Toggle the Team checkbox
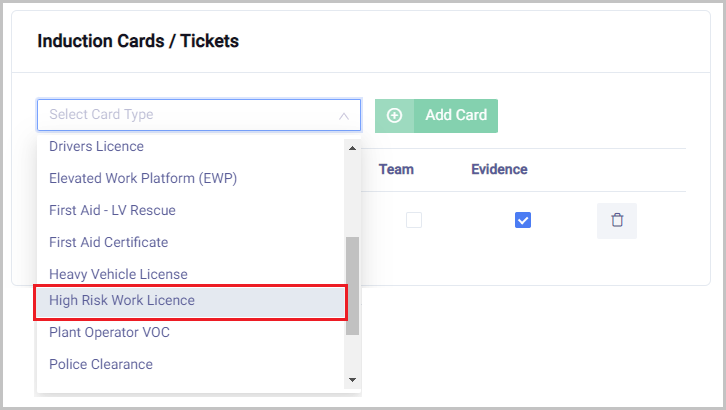 click(414, 220)
